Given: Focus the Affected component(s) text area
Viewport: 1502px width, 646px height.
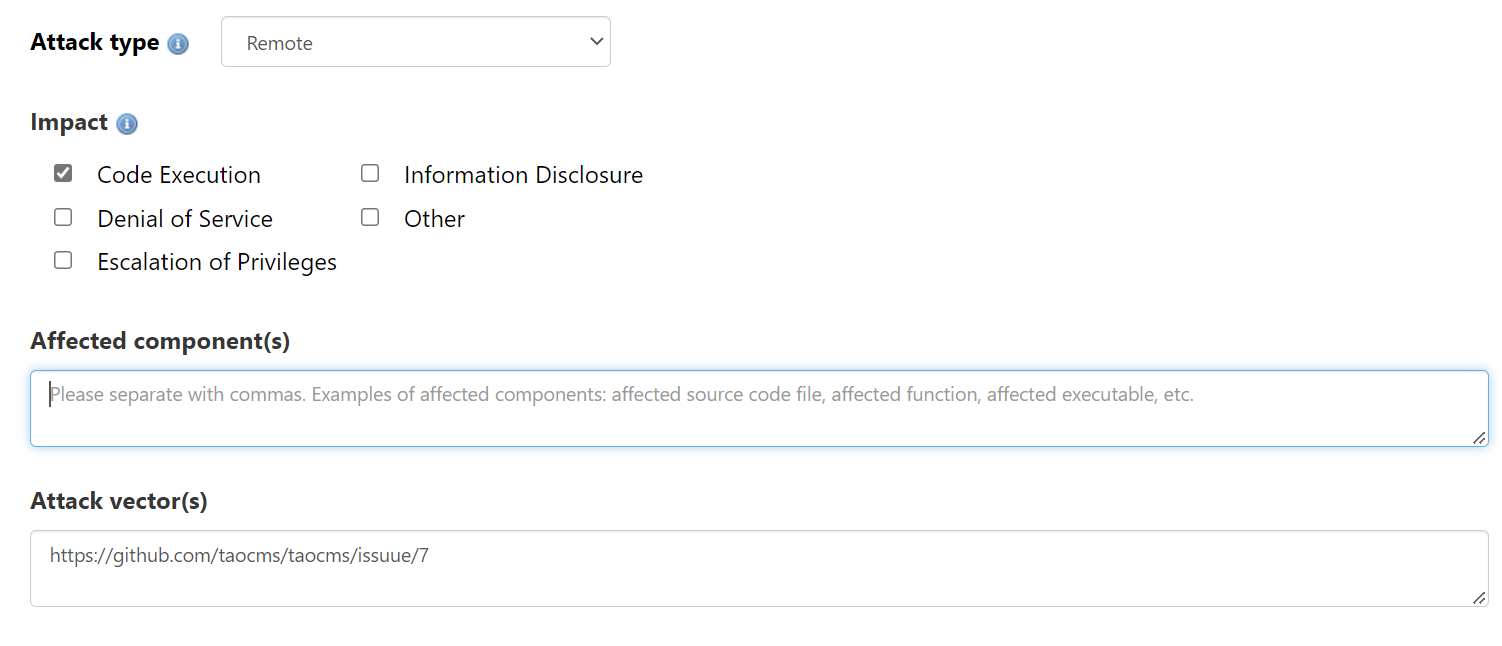Looking at the screenshot, I should click(758, 408).
